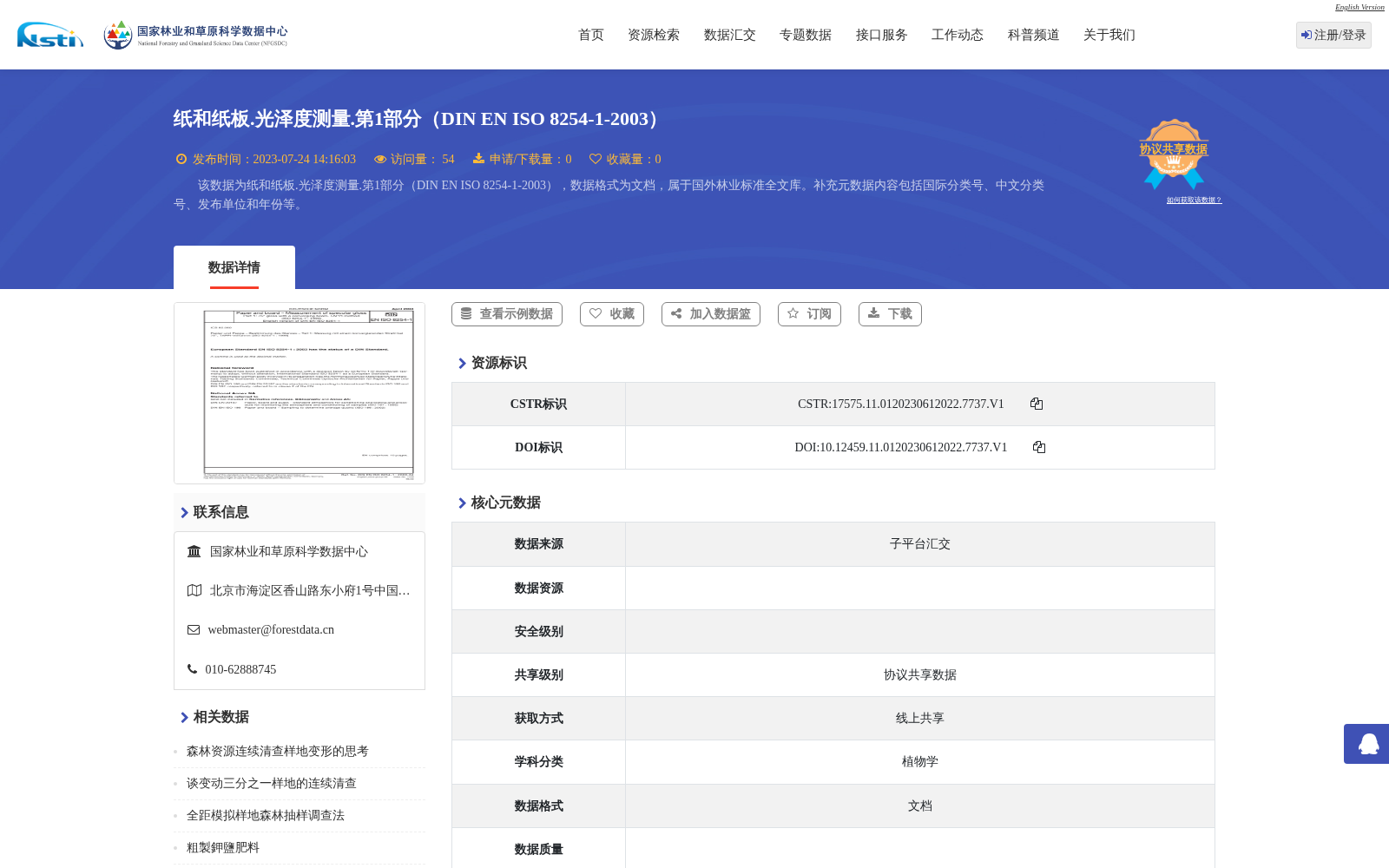Switch to the English Version link

coord(1359,7)
